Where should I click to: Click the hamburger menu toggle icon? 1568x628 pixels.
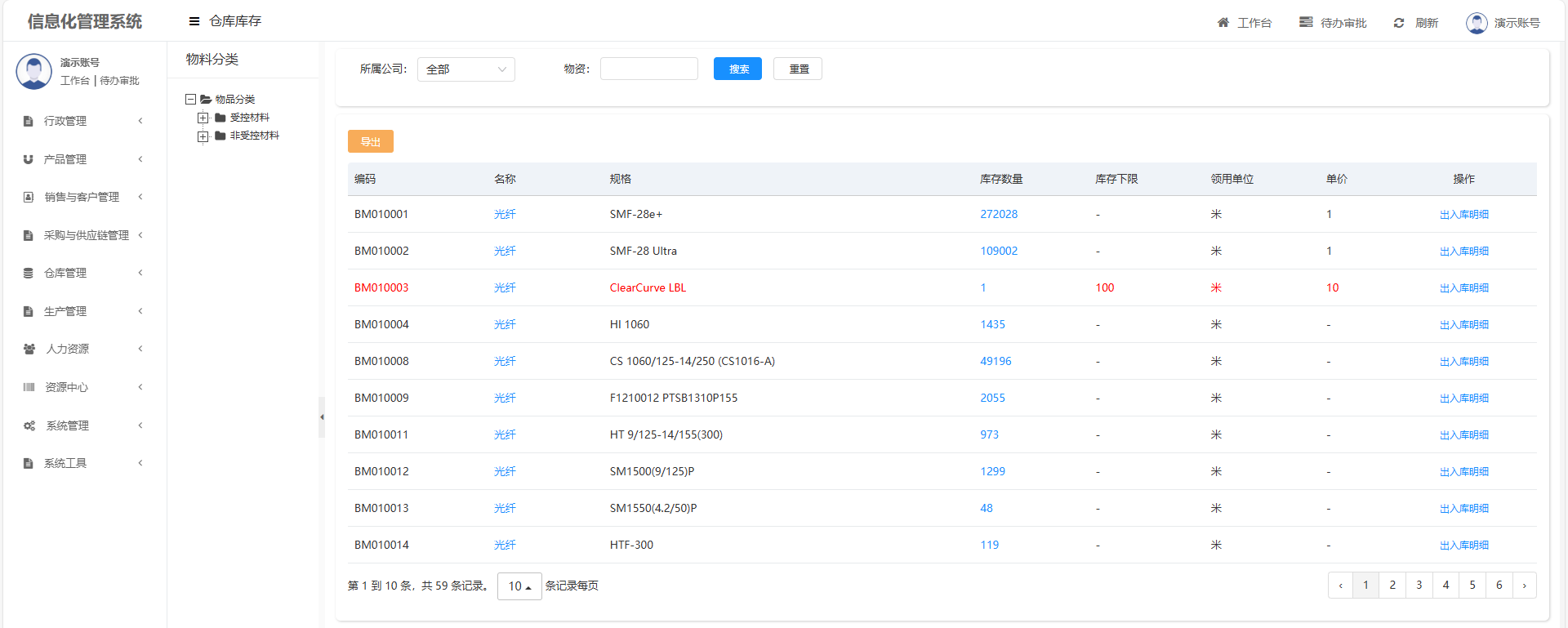194,21
